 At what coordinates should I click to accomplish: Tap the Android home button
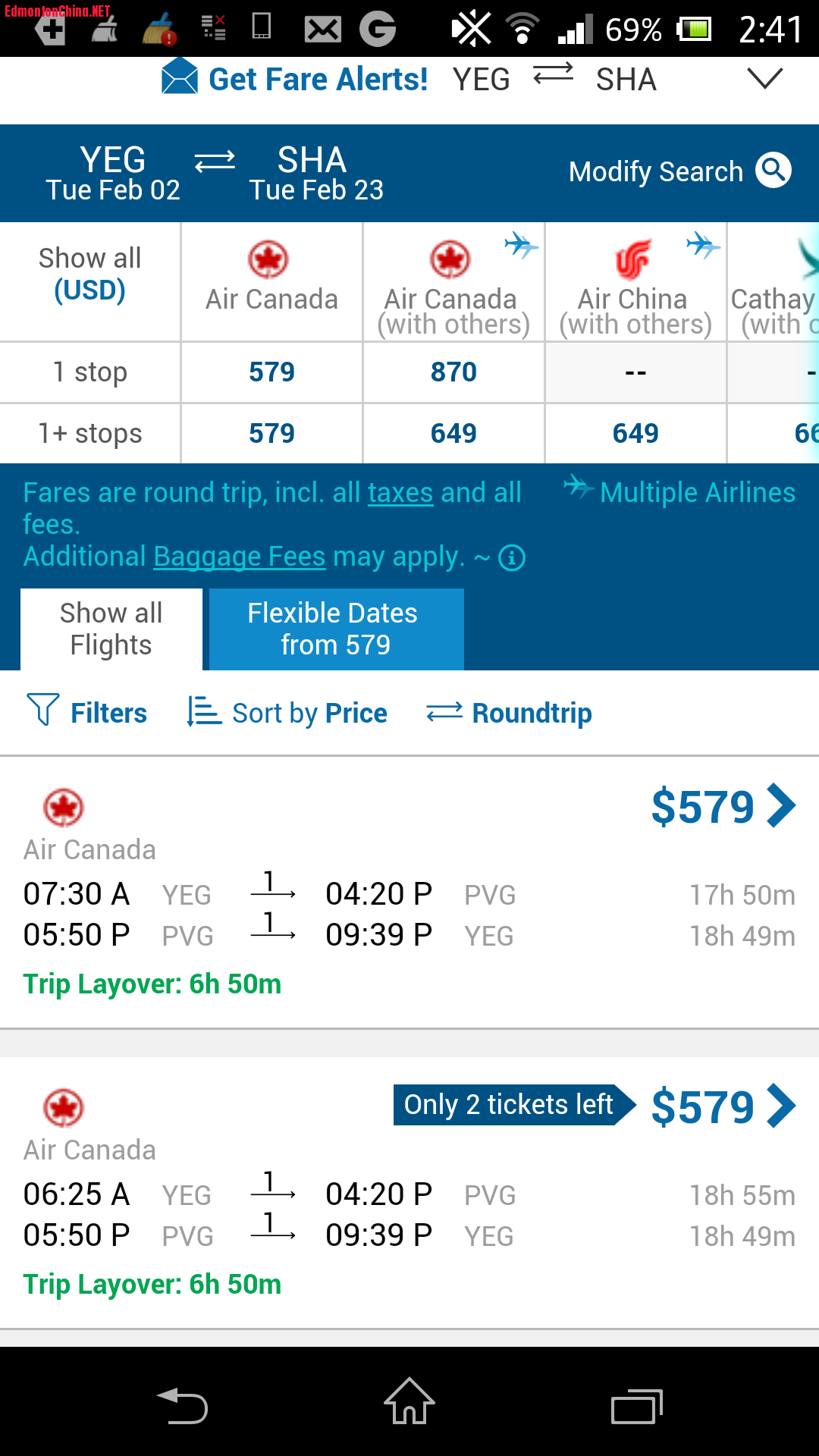point(409,1401)
